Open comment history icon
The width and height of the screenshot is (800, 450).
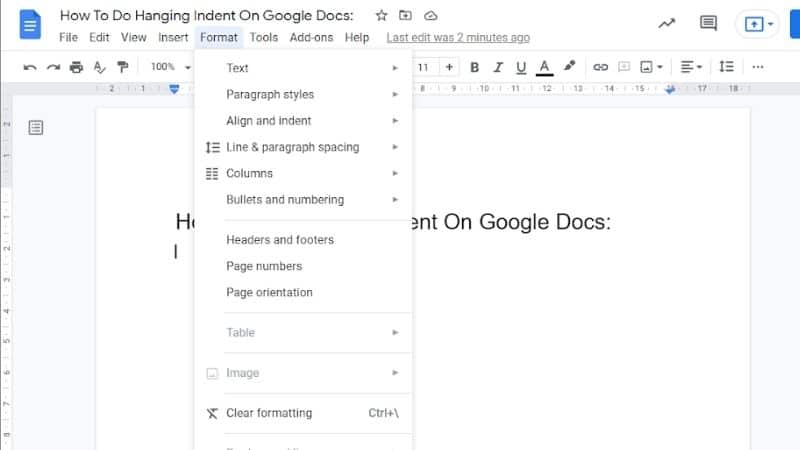pos(708,23)
